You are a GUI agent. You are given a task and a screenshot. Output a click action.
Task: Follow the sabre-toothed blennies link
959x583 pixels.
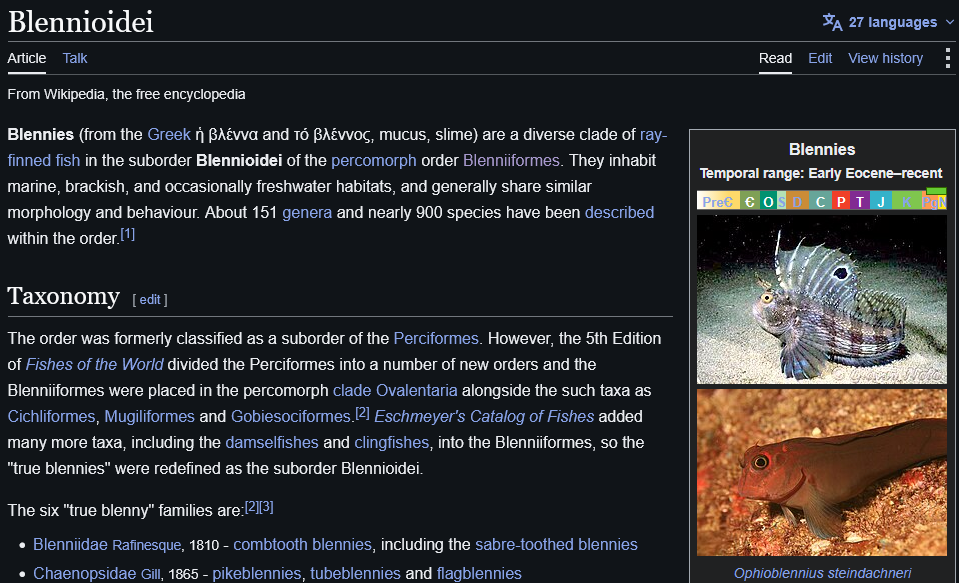[556, 544]
